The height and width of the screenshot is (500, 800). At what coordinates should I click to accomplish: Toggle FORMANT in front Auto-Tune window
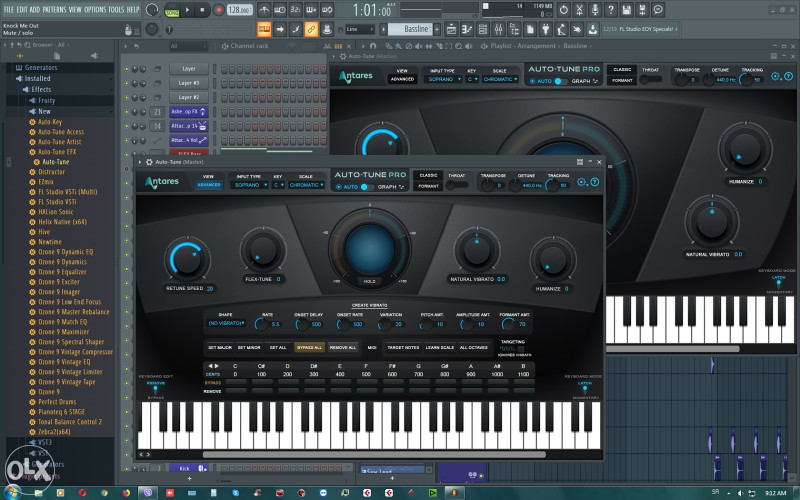428,186
